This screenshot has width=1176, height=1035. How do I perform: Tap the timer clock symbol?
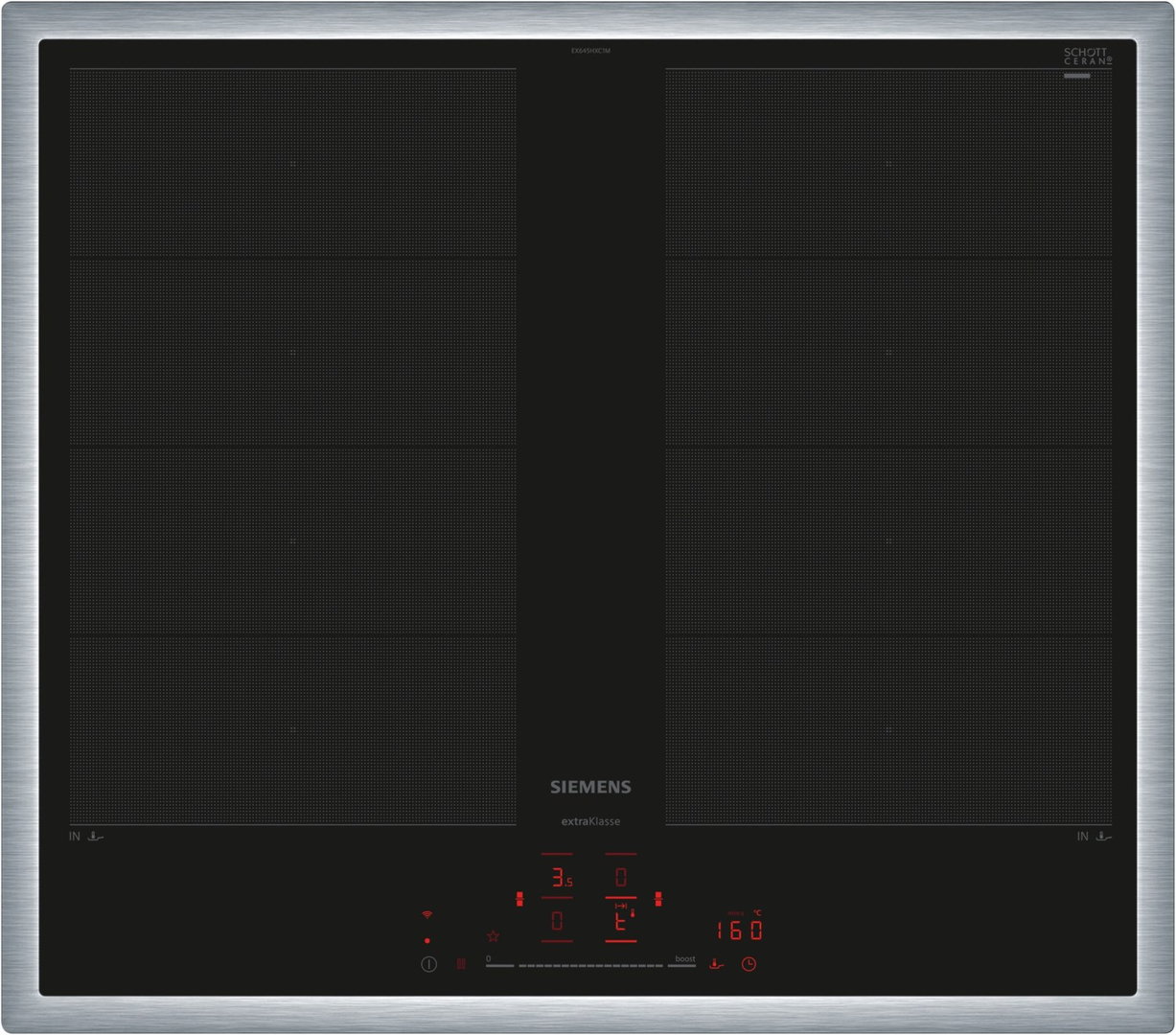tap(749, 964)
